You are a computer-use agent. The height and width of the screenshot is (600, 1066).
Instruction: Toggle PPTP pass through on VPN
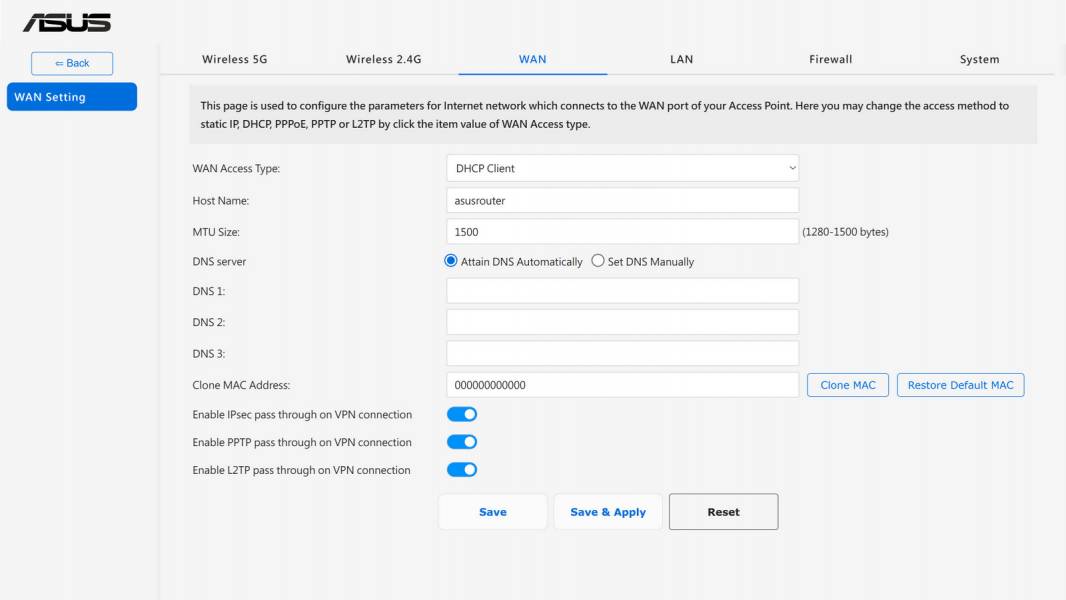pos(462,442)
